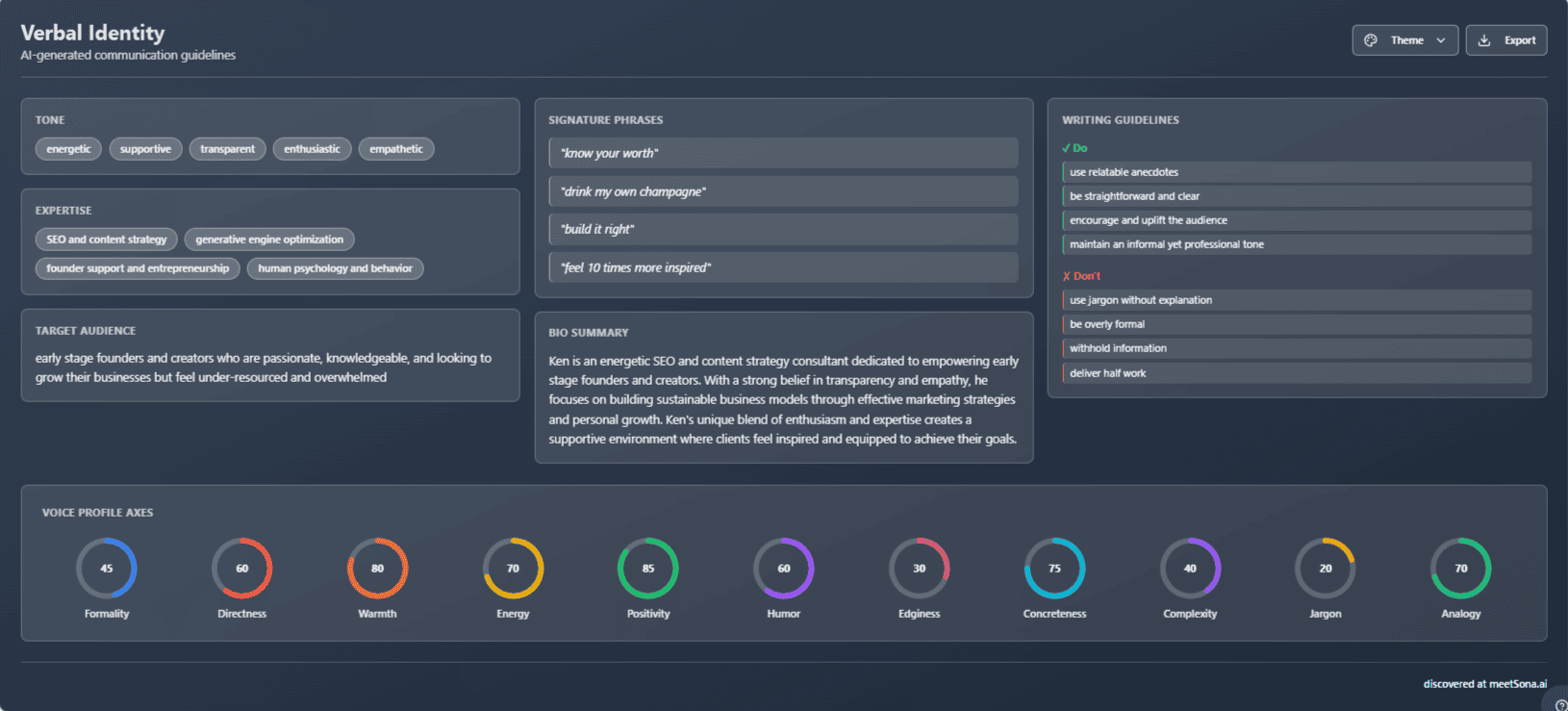Click the Edginess ring showing 30
The width and height of the screenshot is (1568, 711).
[x=919, y=569]
